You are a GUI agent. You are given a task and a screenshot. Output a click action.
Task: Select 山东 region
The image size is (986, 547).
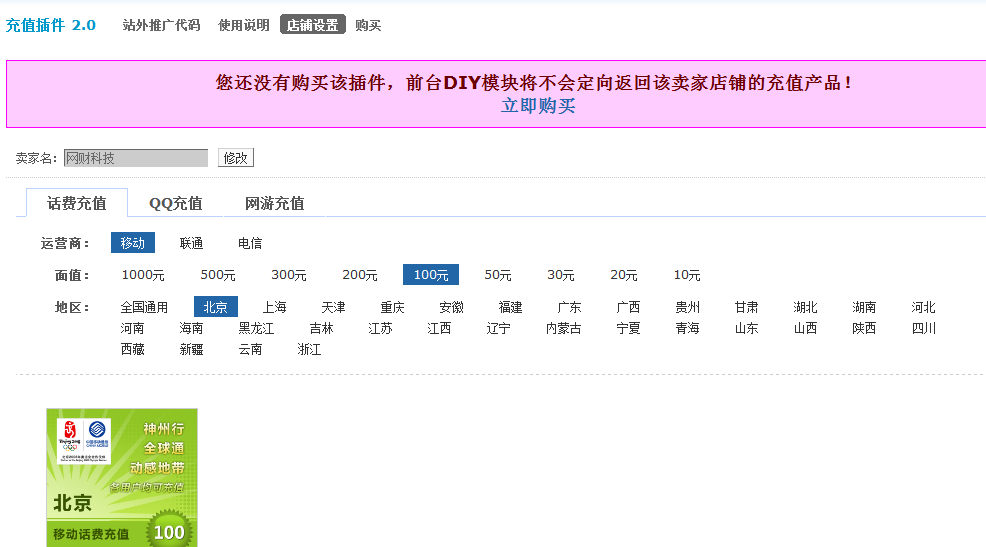[x=746, y=328]
